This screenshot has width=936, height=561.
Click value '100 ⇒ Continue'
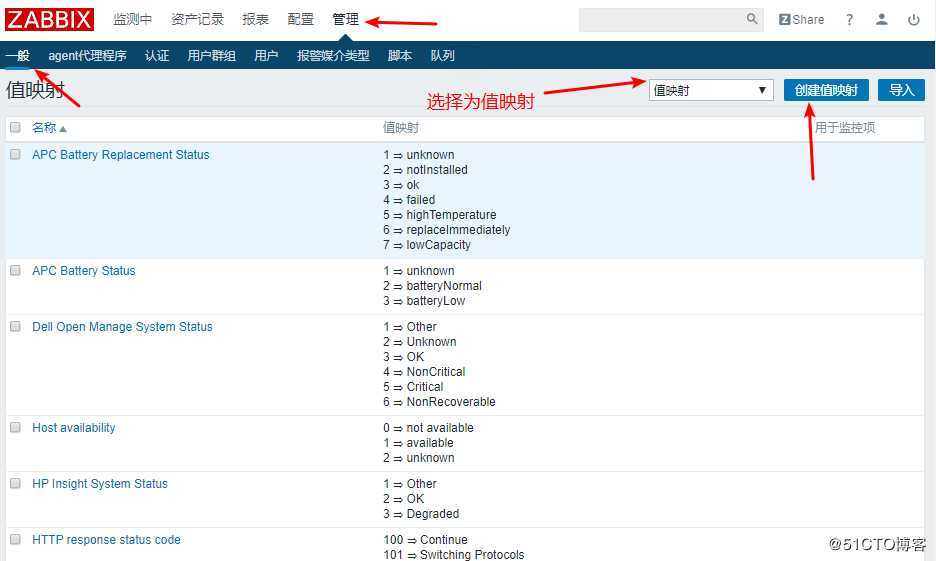(426, 540)
